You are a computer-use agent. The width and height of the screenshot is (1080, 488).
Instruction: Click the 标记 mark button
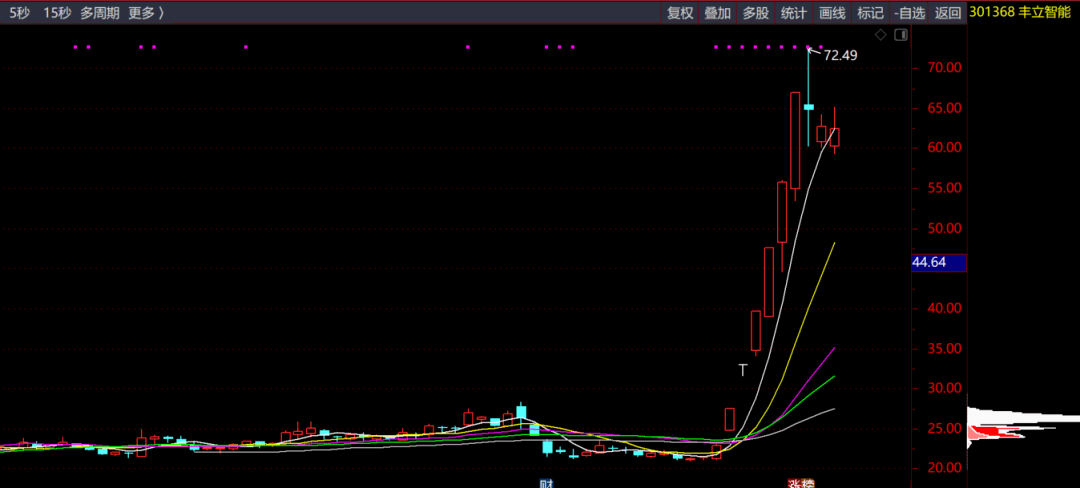870,12
